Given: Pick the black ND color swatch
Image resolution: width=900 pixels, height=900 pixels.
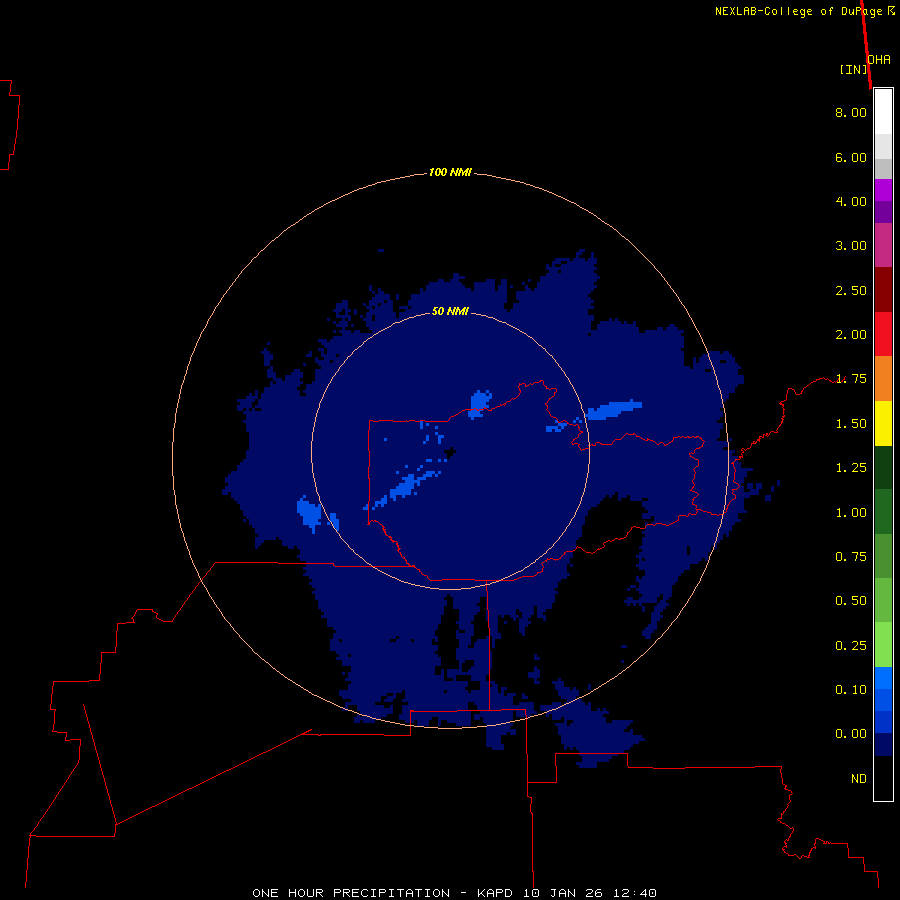Looking at the screenshot, I should click(x=883, y=778).
